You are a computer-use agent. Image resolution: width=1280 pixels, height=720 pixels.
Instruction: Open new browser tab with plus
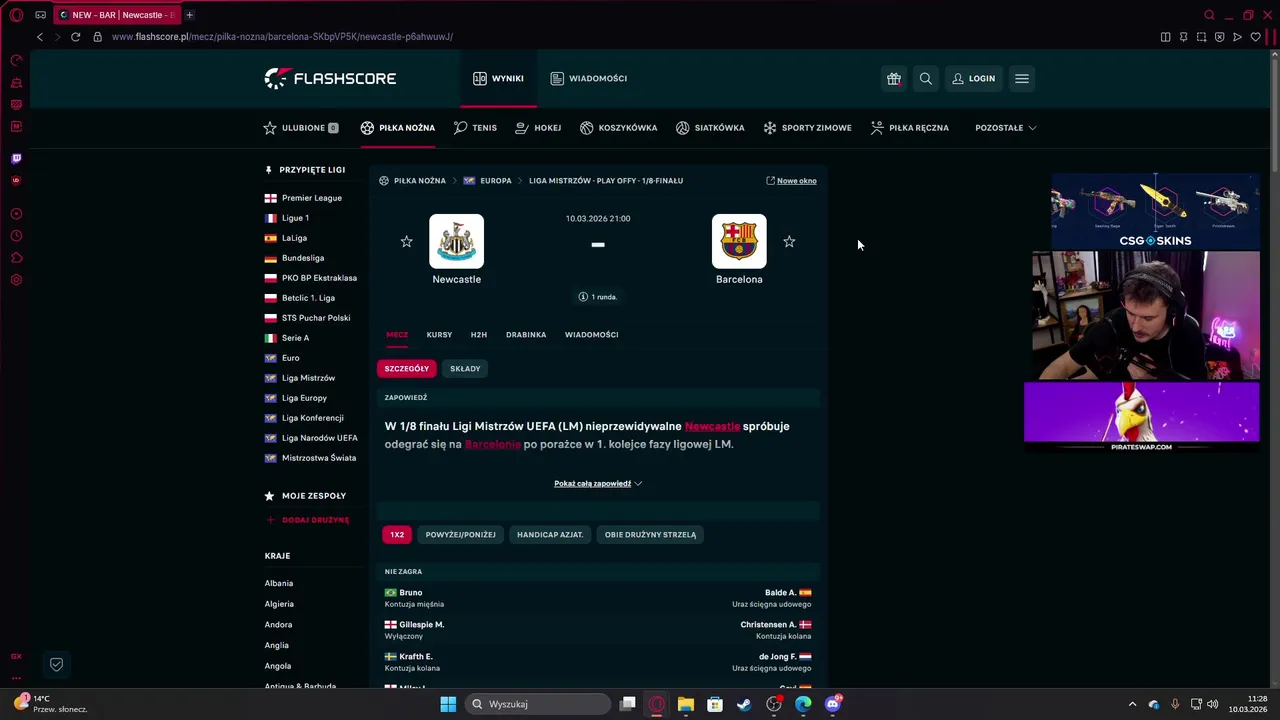[x=189, y=15]
